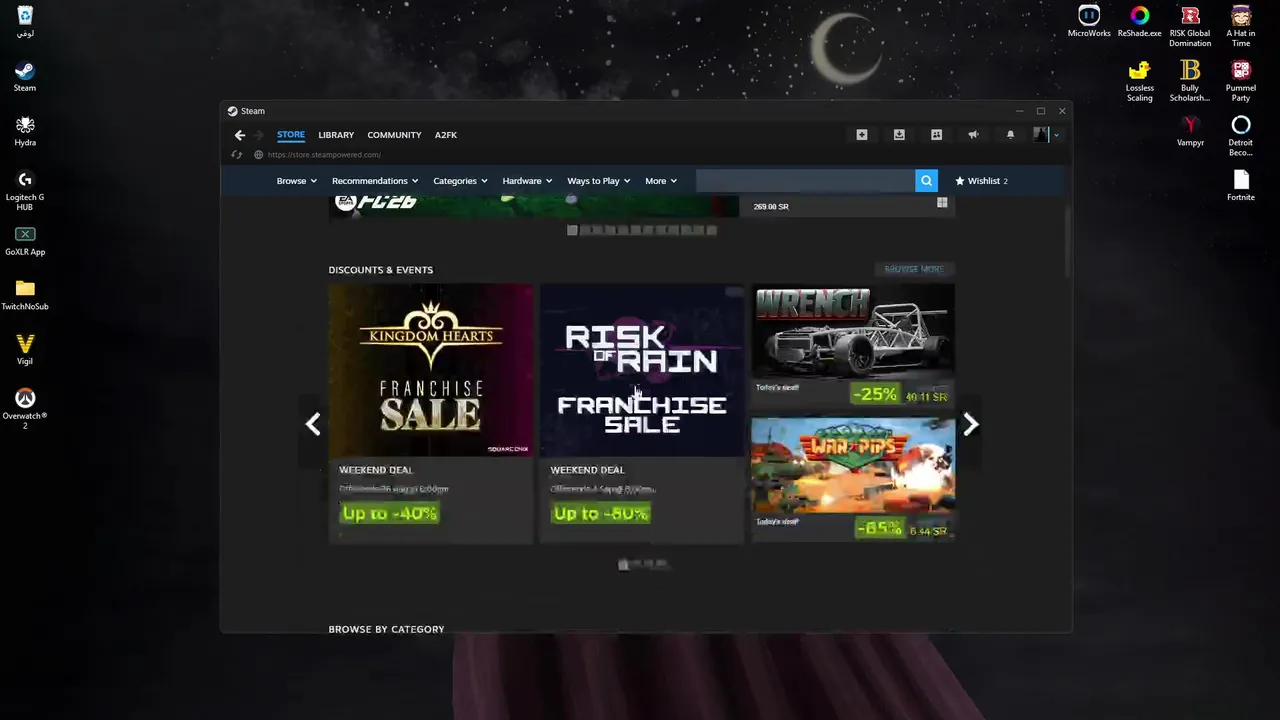Launch ReShade.exe from desktop

[1140, 22]
